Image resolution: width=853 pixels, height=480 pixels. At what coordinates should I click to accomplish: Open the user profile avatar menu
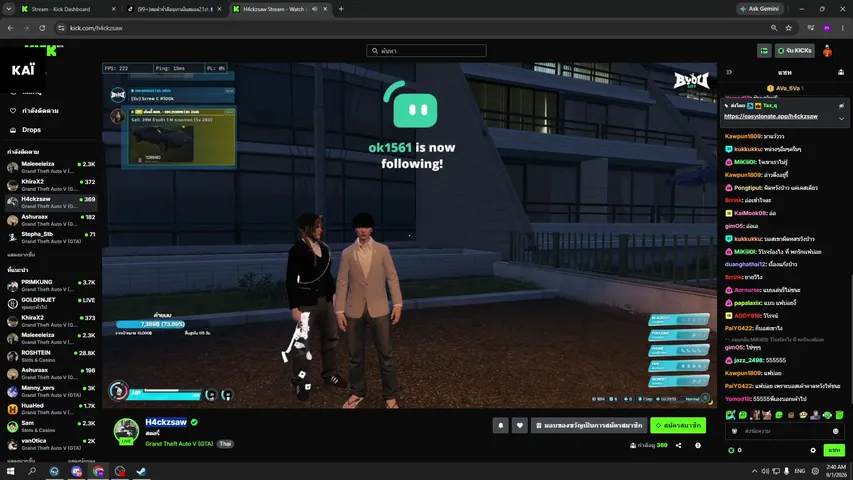pos(827,51)
